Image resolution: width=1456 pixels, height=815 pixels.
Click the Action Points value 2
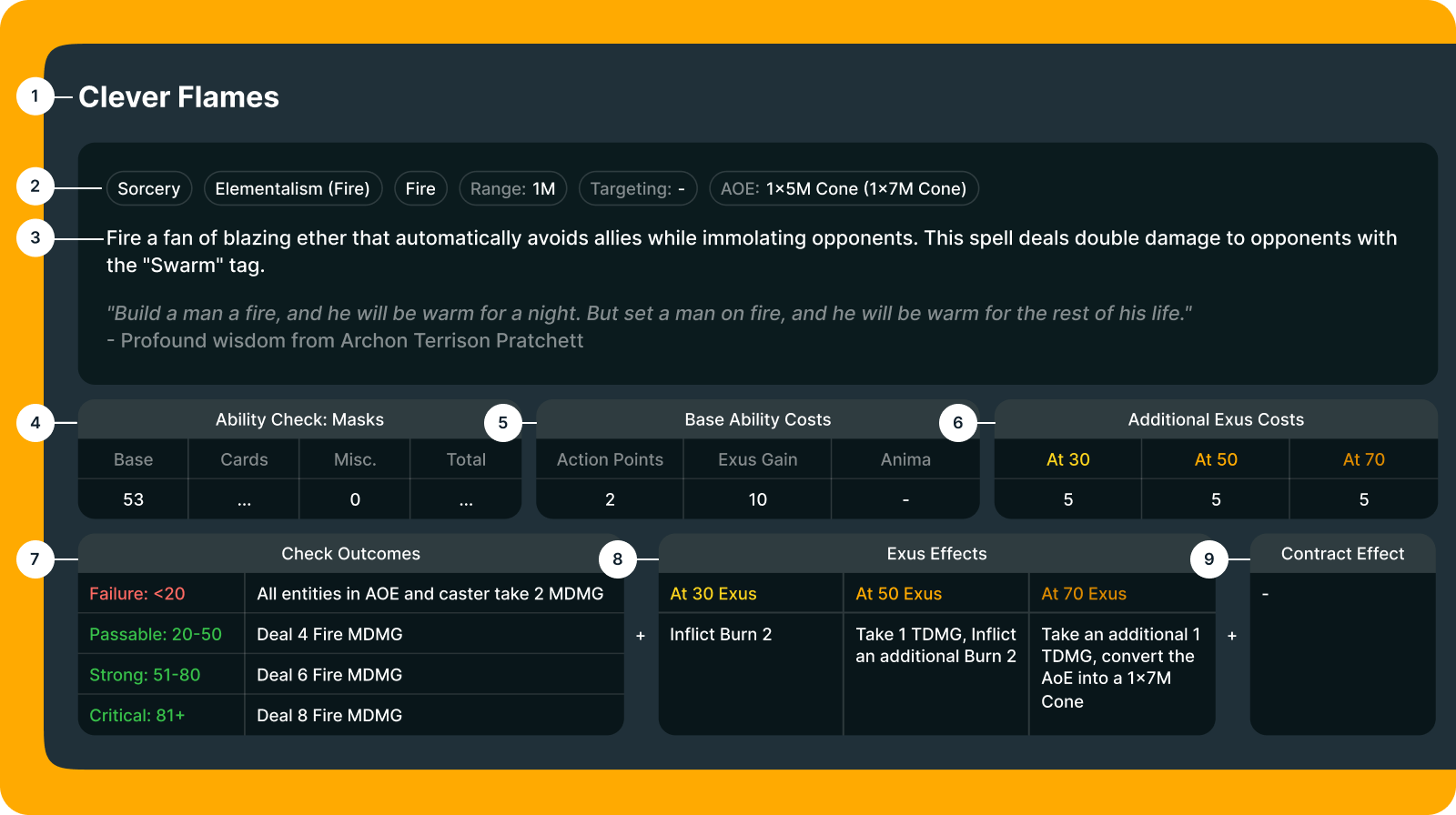(610, 499)
